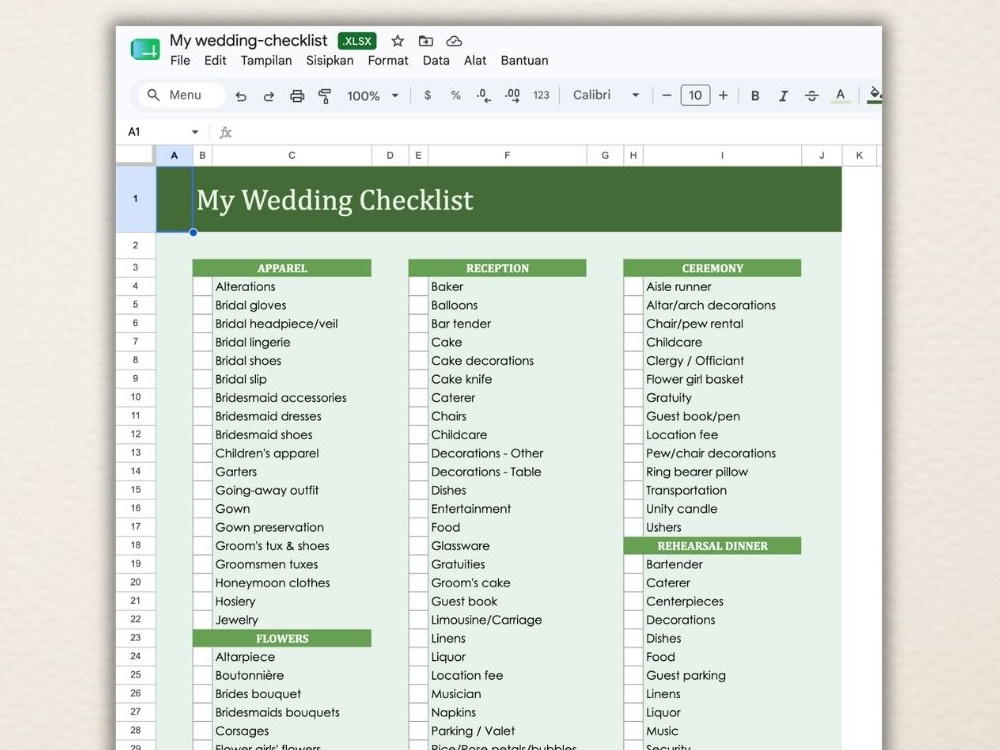Check the cloud document status icon

[454, 41]
